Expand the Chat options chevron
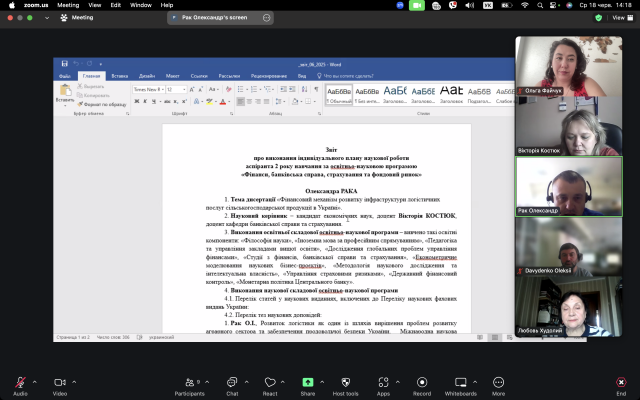Viewport: 640px width, 400px height. click(x=247, y=382)
